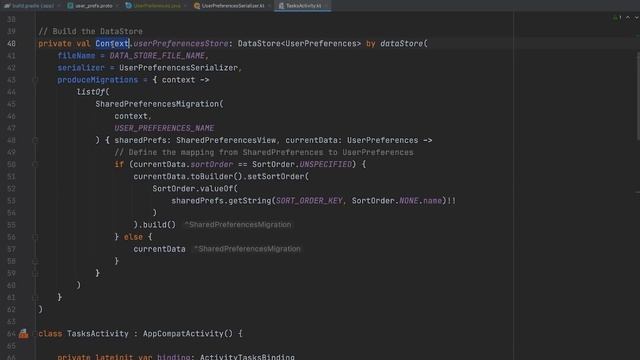Click DATA_STORE_FILE_NAME constant
Screen dimensions: 640x360
[x=157, y=56]
